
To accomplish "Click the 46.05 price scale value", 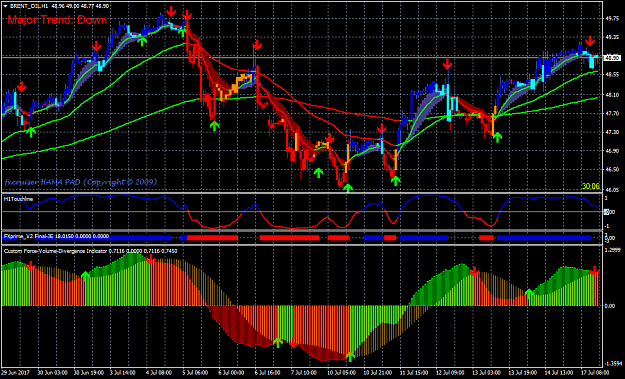I will (612, 190).
